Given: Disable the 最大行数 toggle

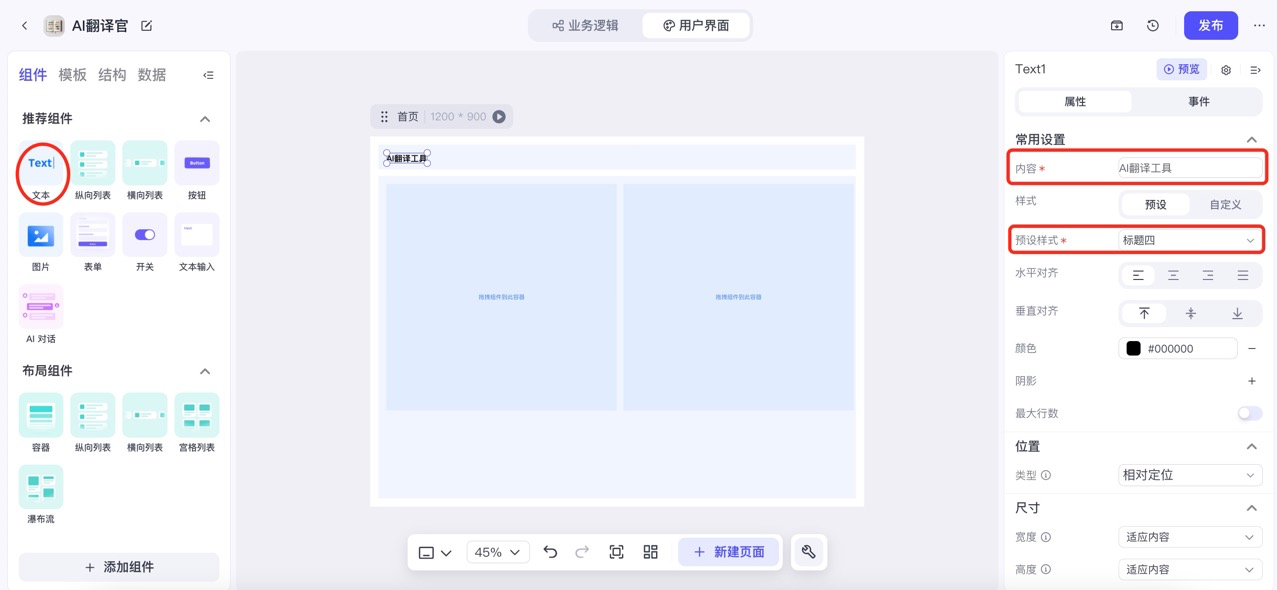Looking at the screenshot, I should coord(1249,412).
